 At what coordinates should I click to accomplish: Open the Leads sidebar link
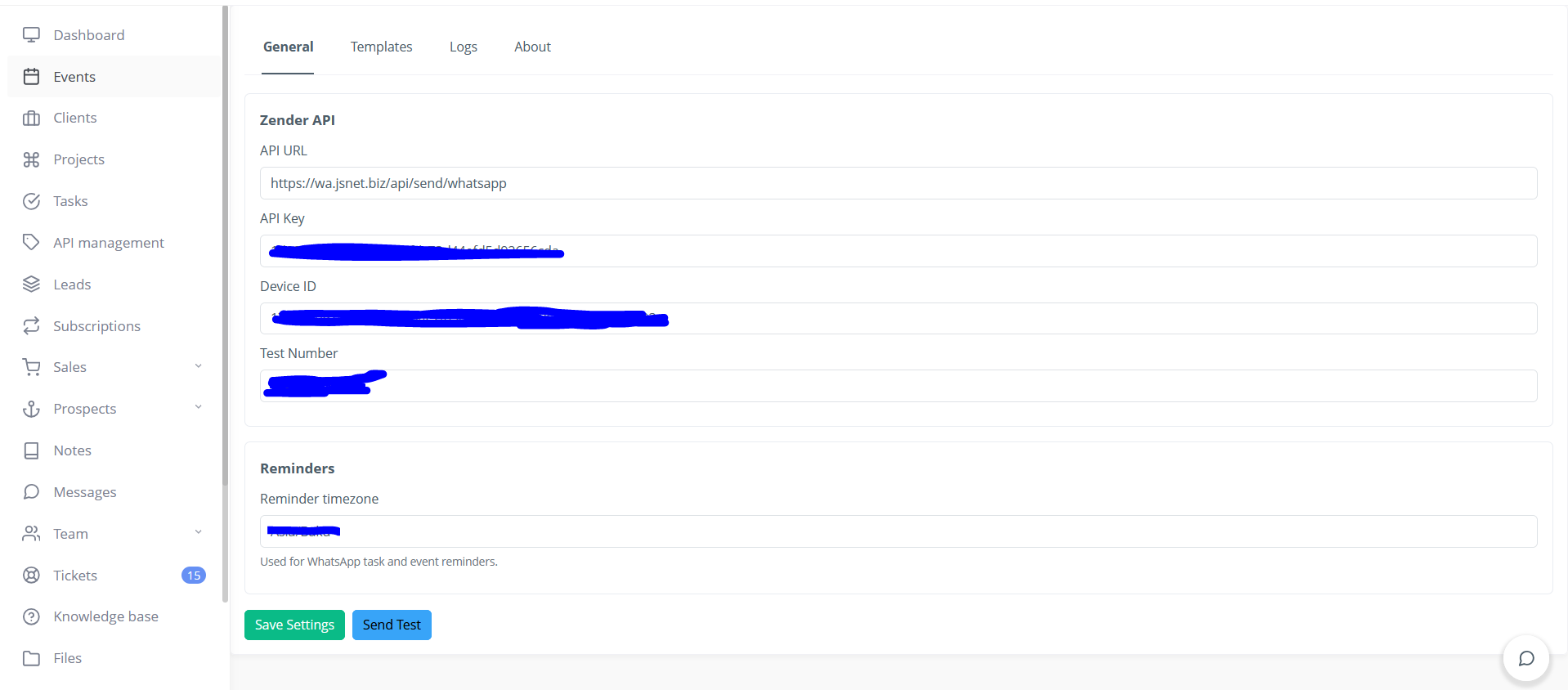click(x=72, y=285)
